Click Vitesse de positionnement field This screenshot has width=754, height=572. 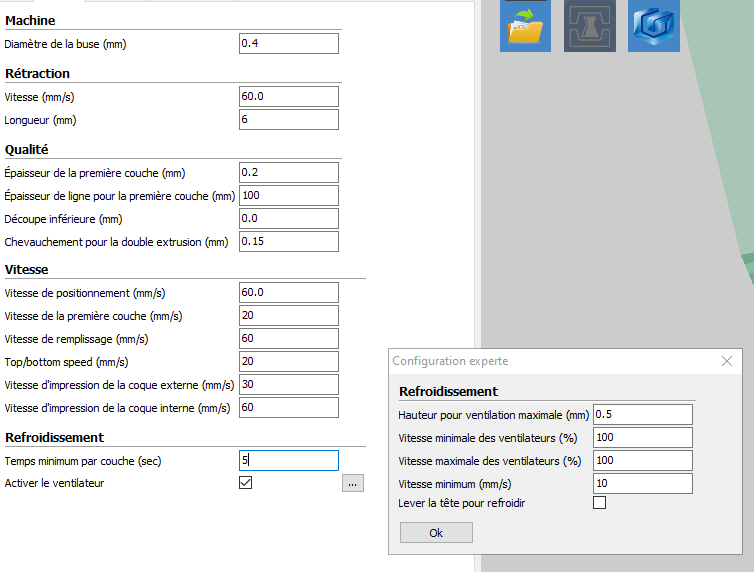[289, 292]
